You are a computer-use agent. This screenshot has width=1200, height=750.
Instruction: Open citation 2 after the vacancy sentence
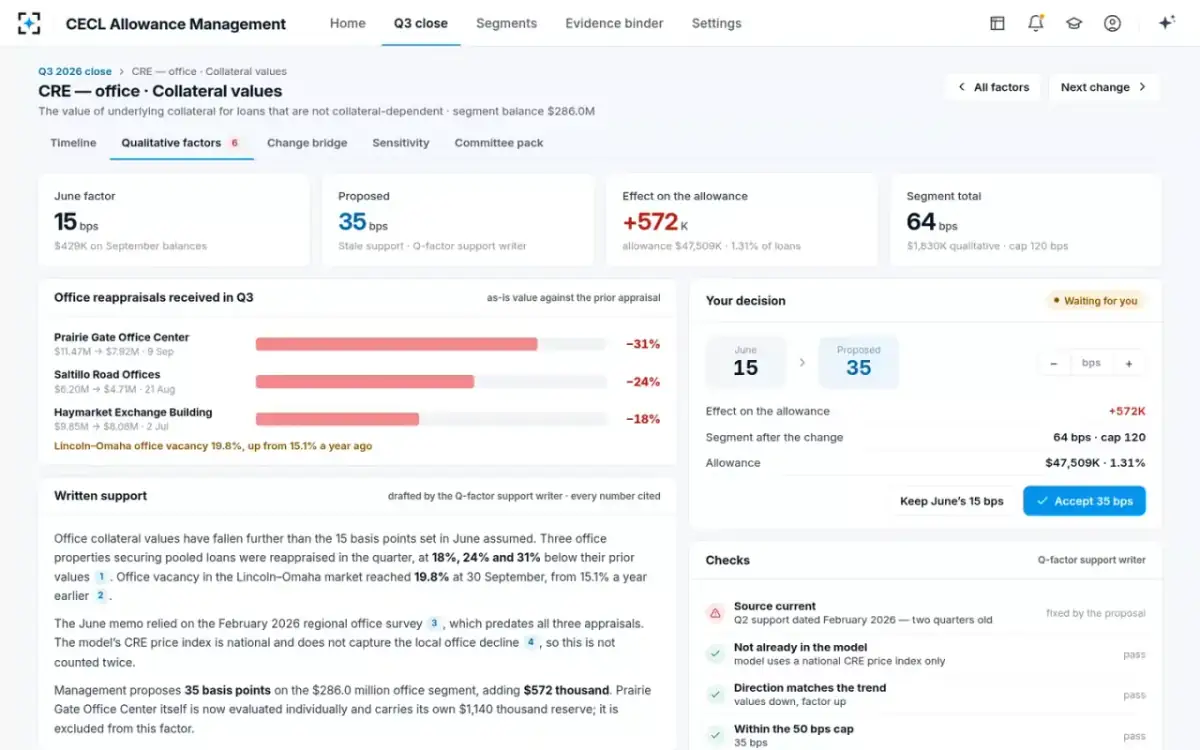[100, 596]
